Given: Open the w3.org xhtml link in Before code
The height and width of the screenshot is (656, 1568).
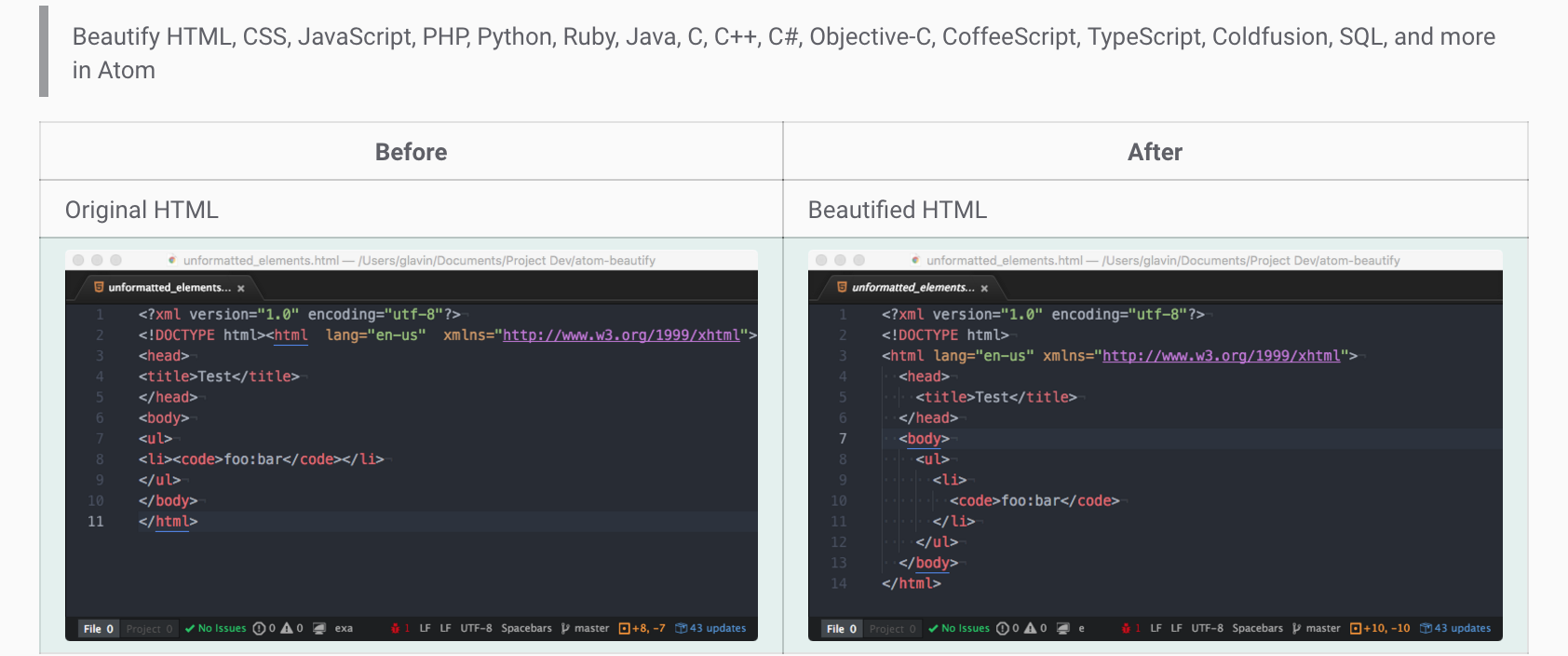Looking at the screenshot, I should click(621, 335).
